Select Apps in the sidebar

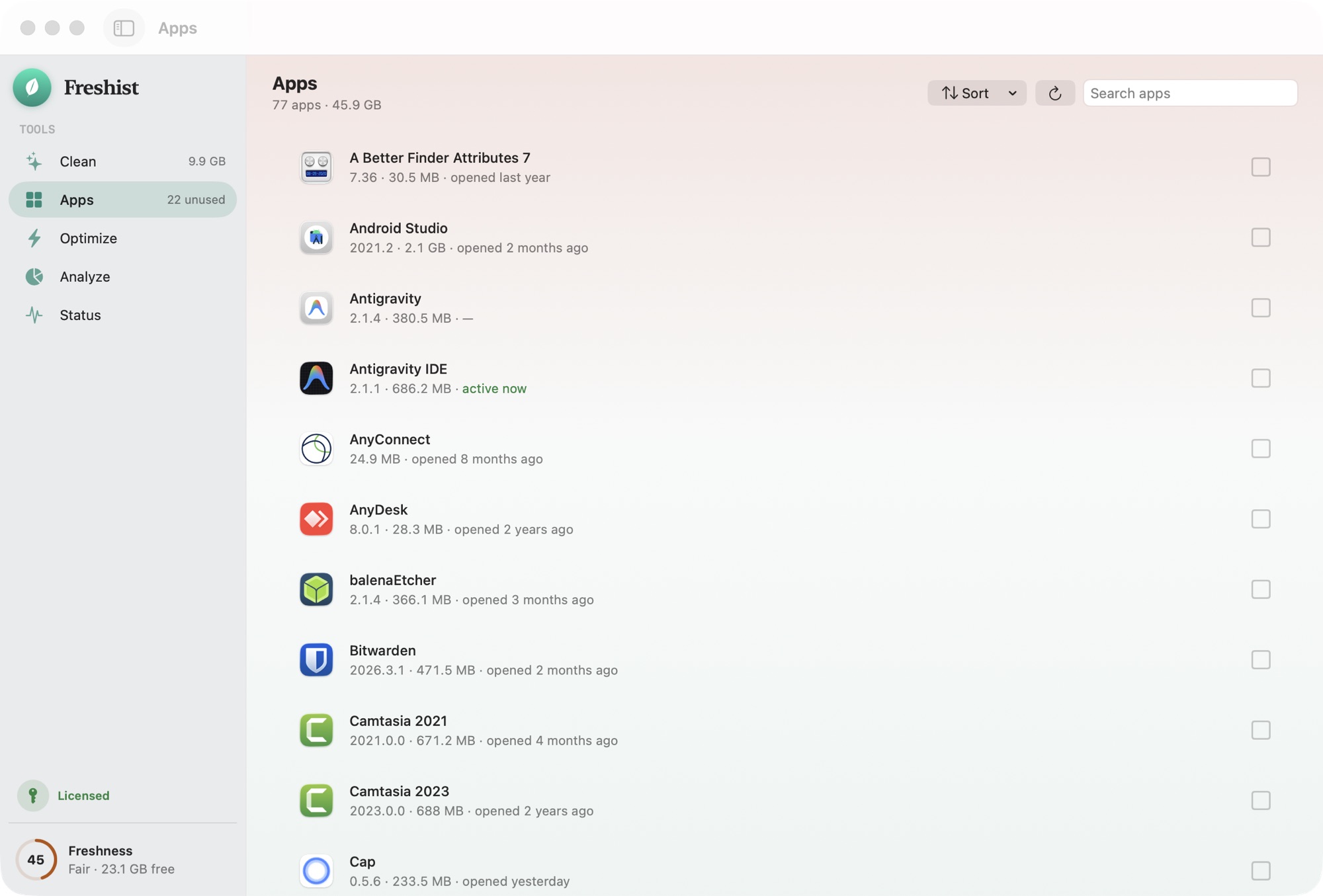[x=122, y=200]
